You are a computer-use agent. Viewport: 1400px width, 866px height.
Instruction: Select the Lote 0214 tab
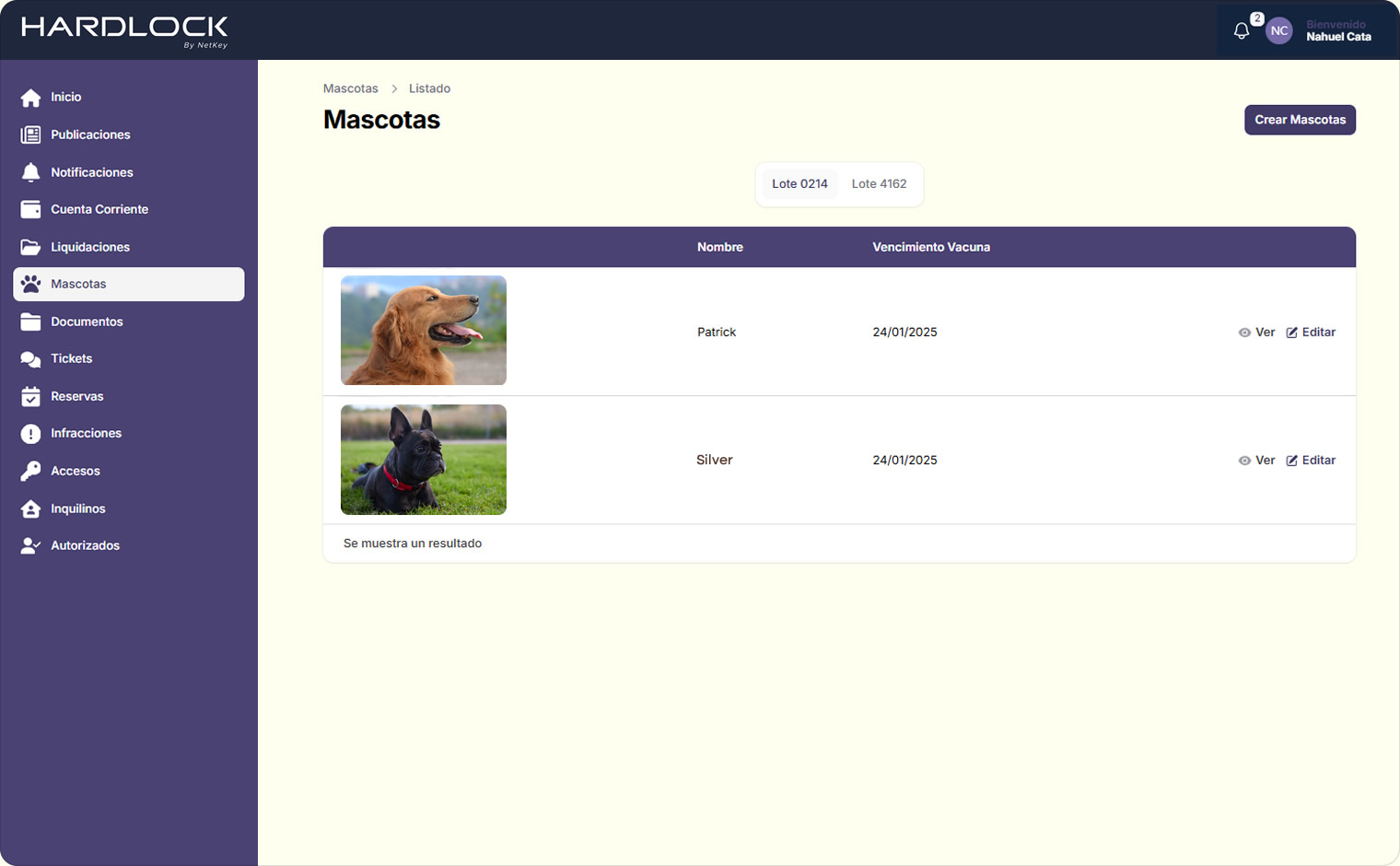799,184
